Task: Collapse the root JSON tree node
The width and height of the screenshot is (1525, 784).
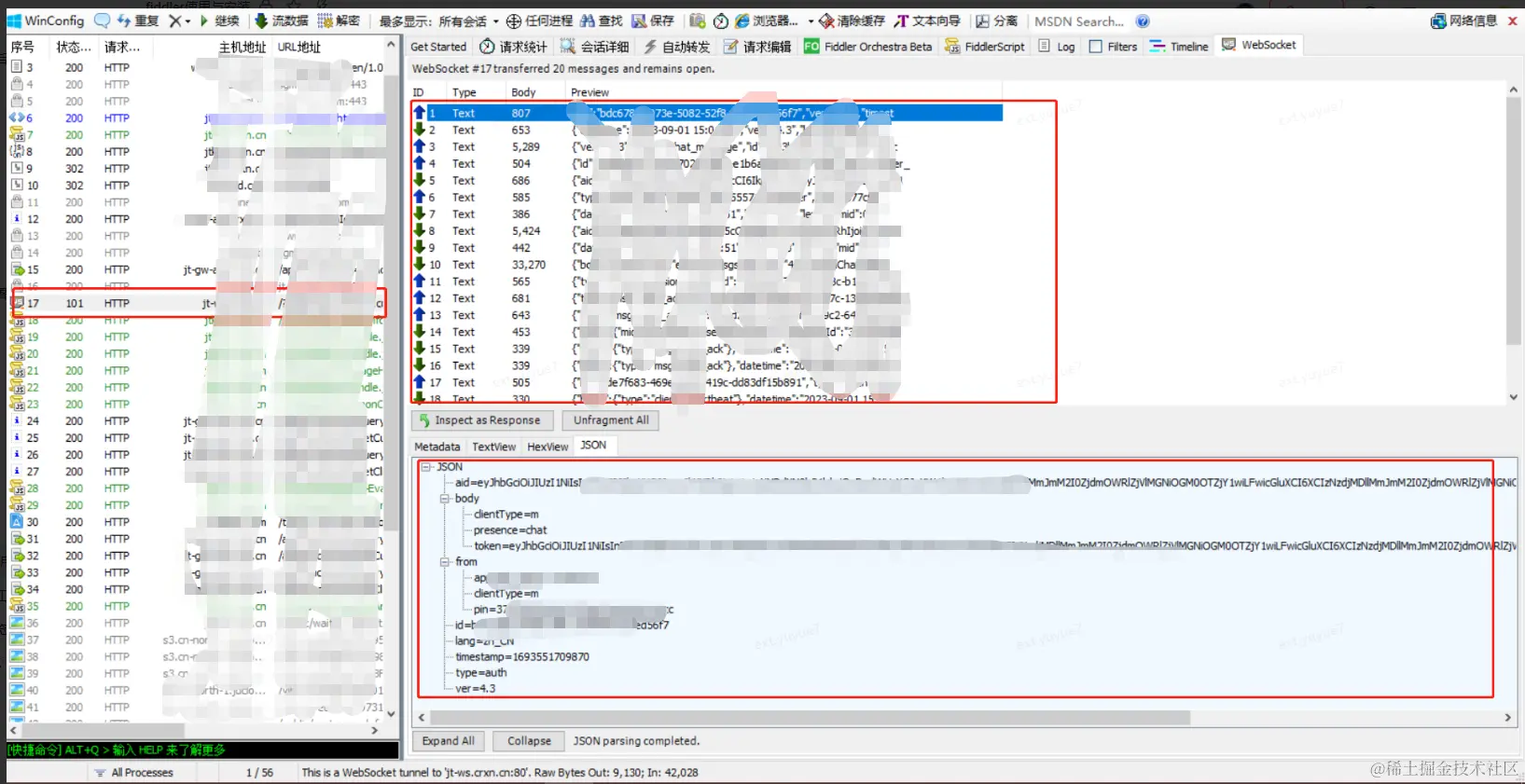Action: pyautogui.click(x=426, y=467)
